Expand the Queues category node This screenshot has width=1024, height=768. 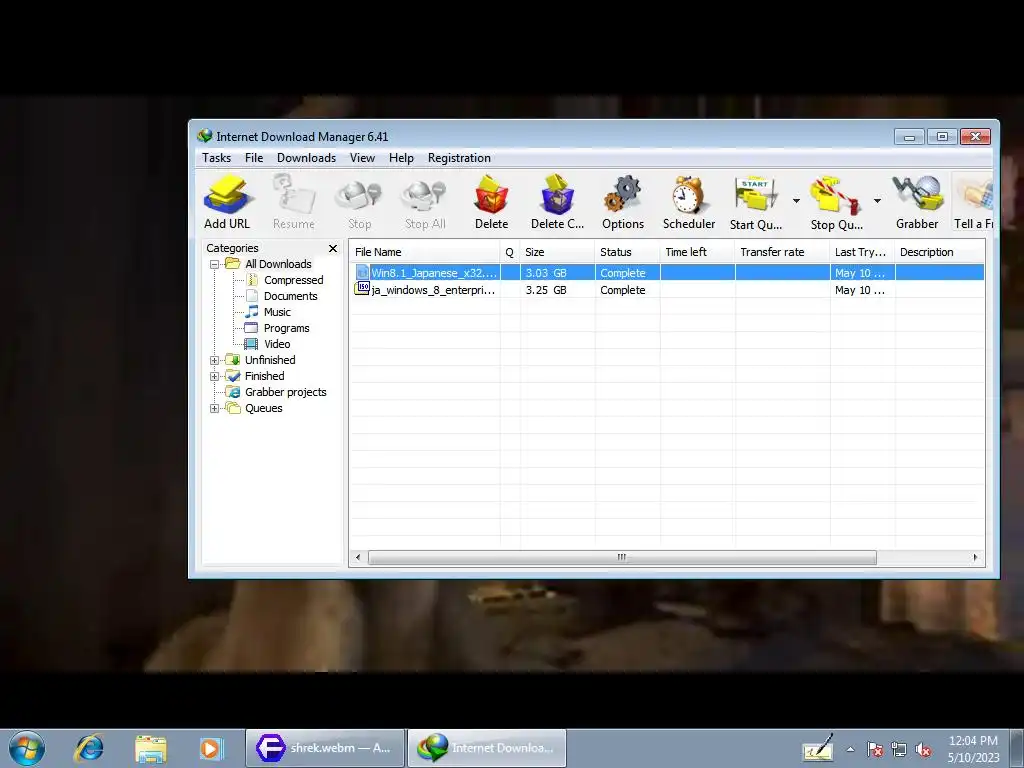tap(214, 408)
